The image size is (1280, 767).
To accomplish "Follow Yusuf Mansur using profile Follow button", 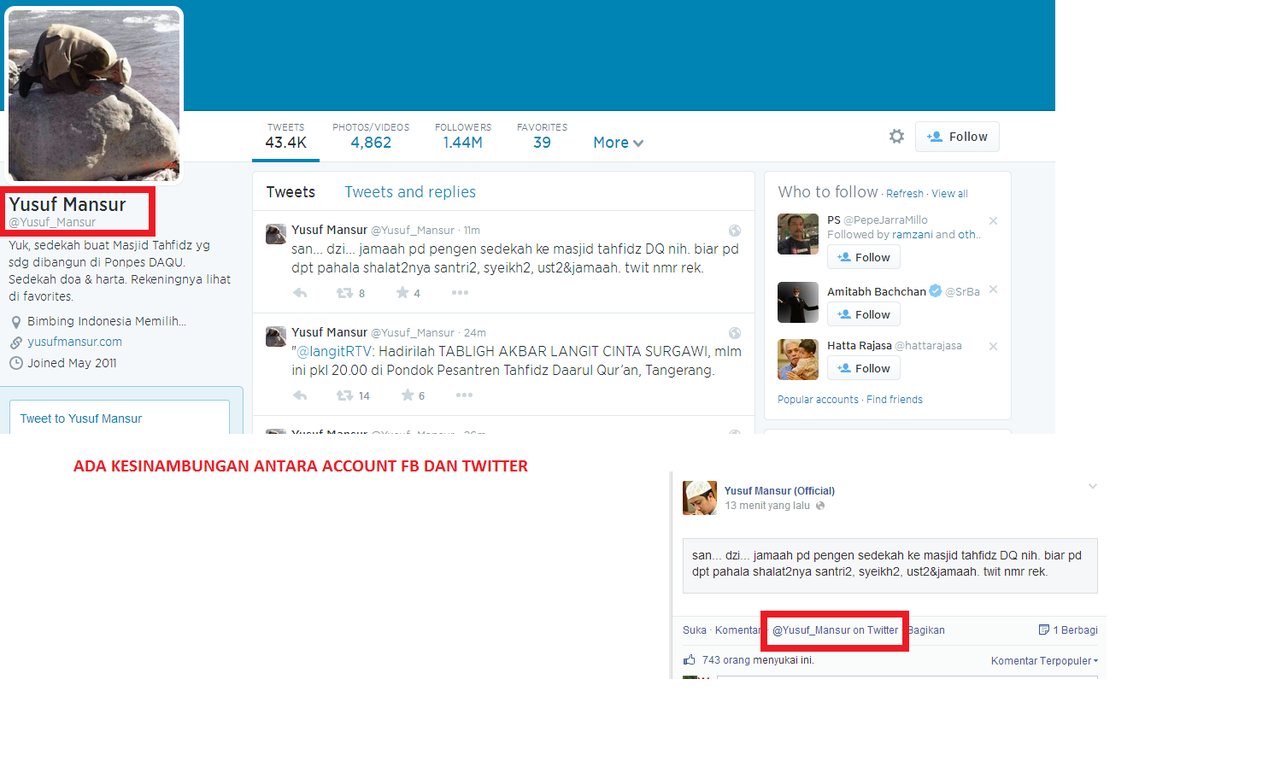I will [957, 137].
